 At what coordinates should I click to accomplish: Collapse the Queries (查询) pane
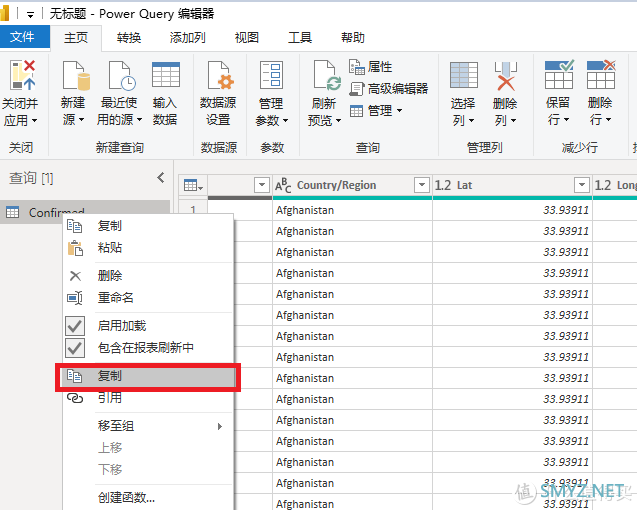tap(161, 178)
